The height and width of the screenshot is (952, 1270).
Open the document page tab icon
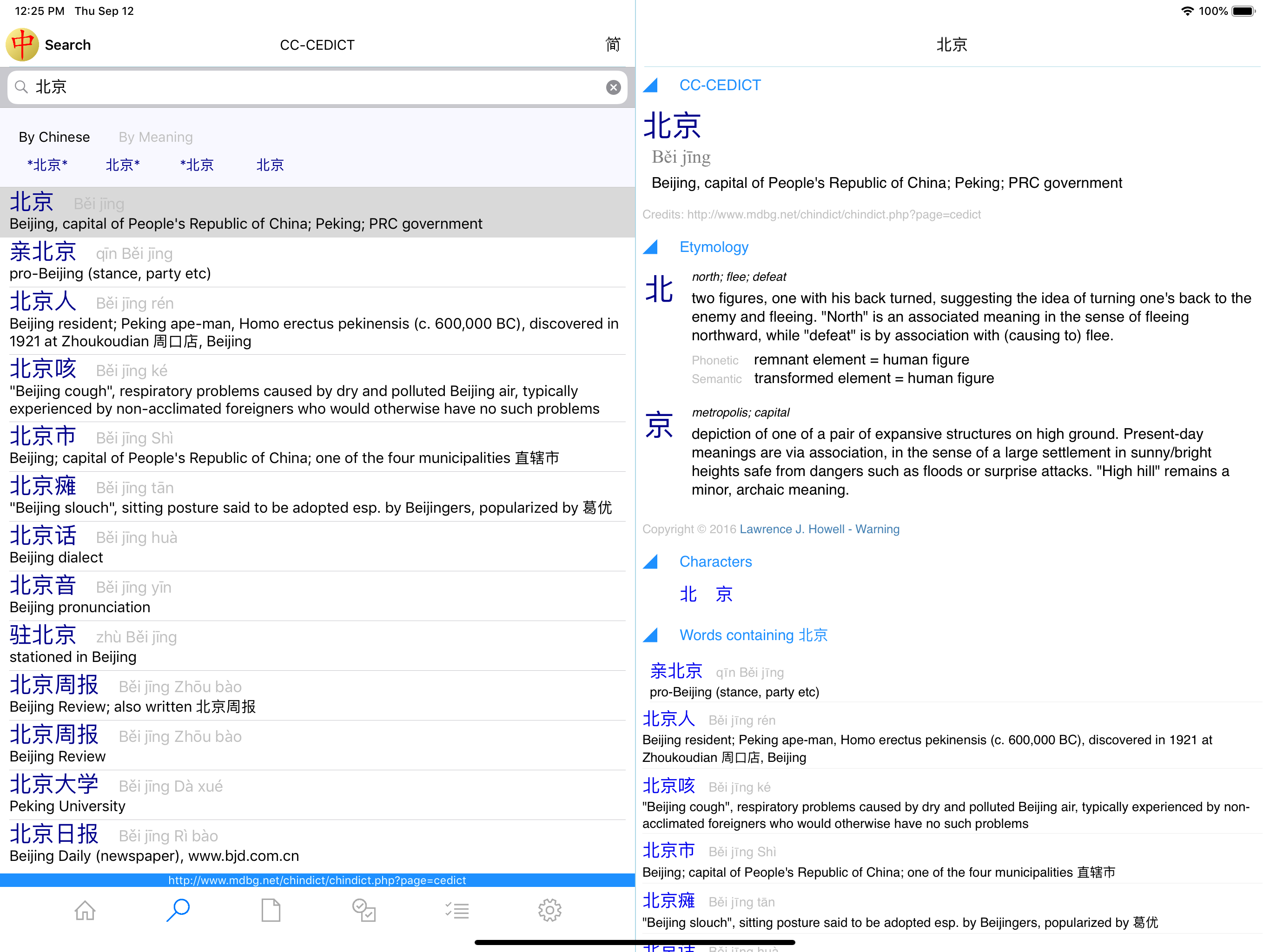(x=271, y=910)
